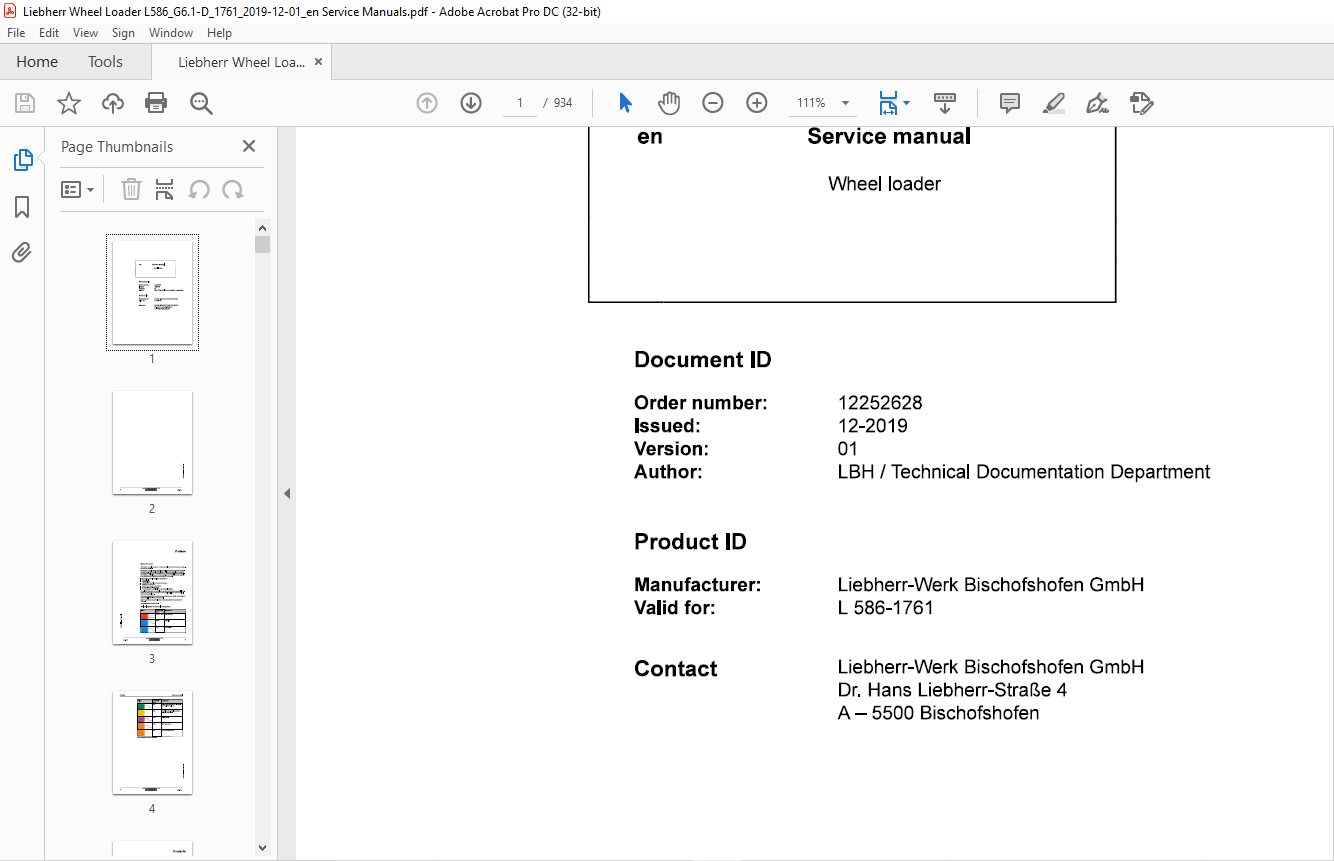This screenshot has height=861, width=1334.
Task: Open the File menu
Action: [15, 33]
